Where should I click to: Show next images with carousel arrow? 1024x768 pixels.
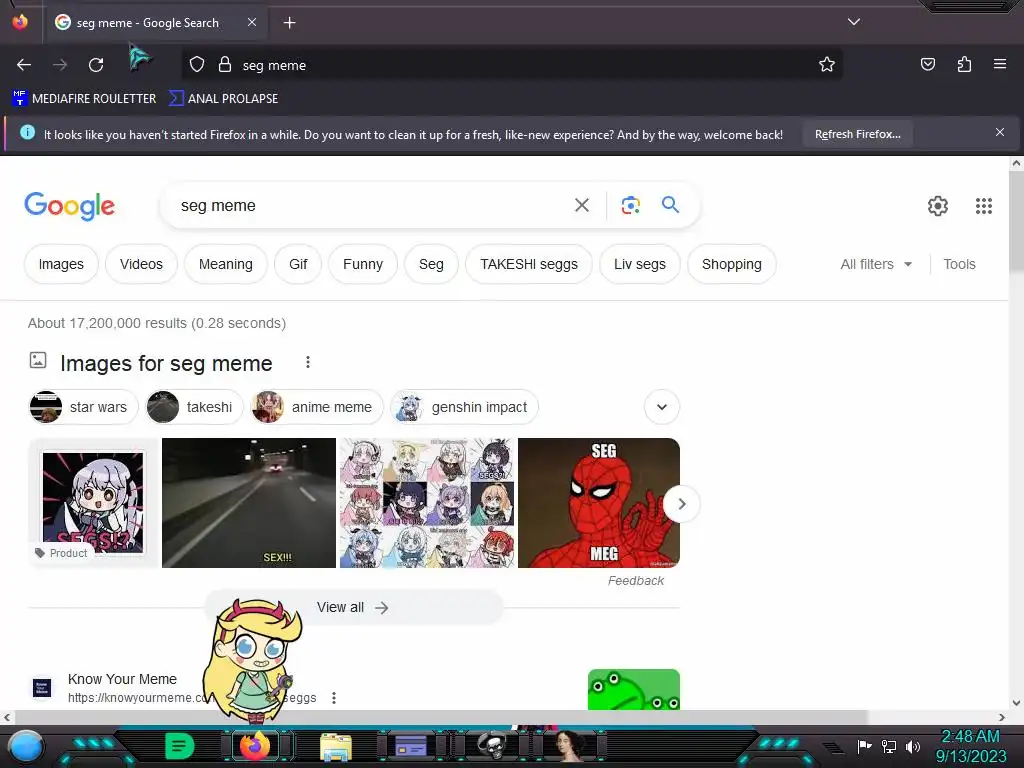(x=681, y=504)
